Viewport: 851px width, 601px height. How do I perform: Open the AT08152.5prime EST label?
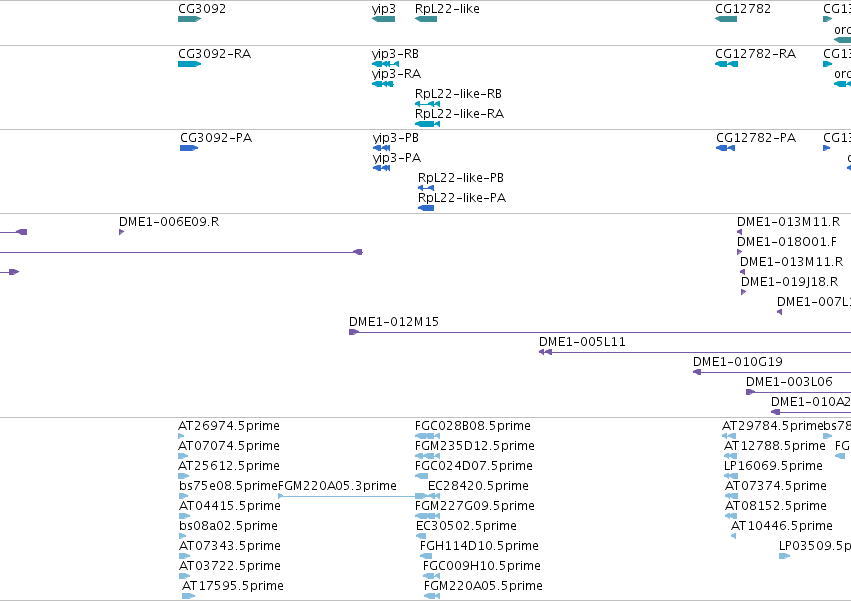[776, 507]
